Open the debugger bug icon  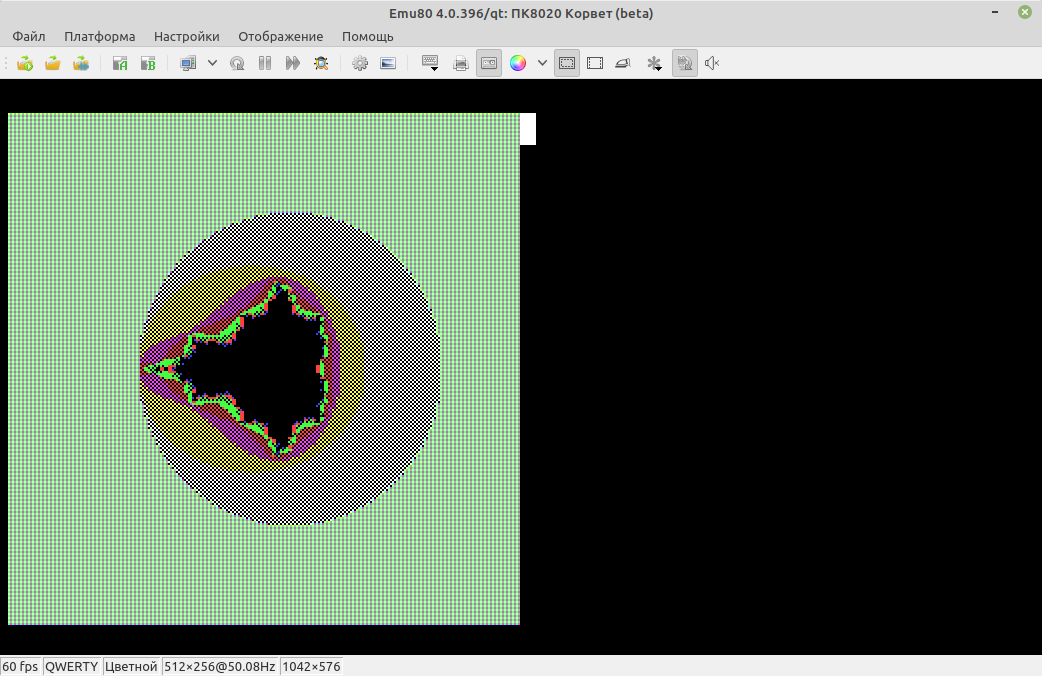click(321, 63)
